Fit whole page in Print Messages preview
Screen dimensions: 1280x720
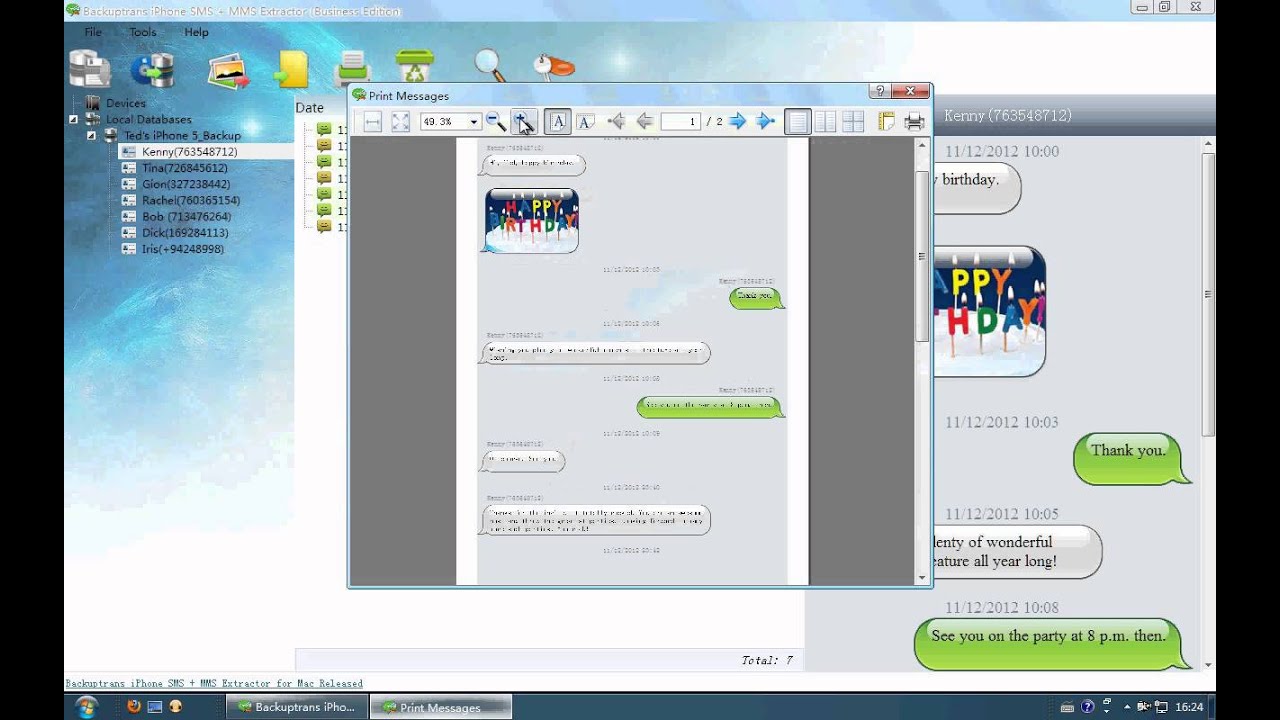[400, 122]
